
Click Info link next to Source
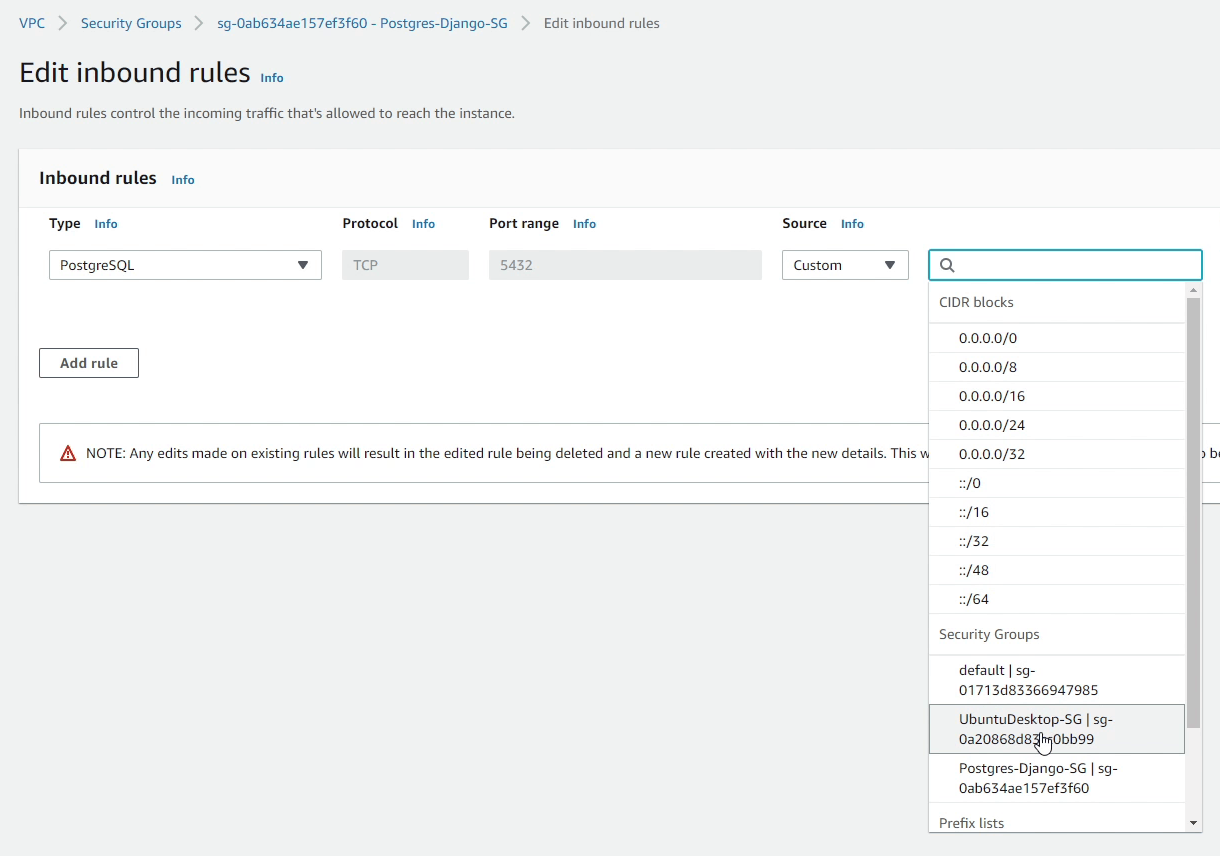tap(852, 224)
